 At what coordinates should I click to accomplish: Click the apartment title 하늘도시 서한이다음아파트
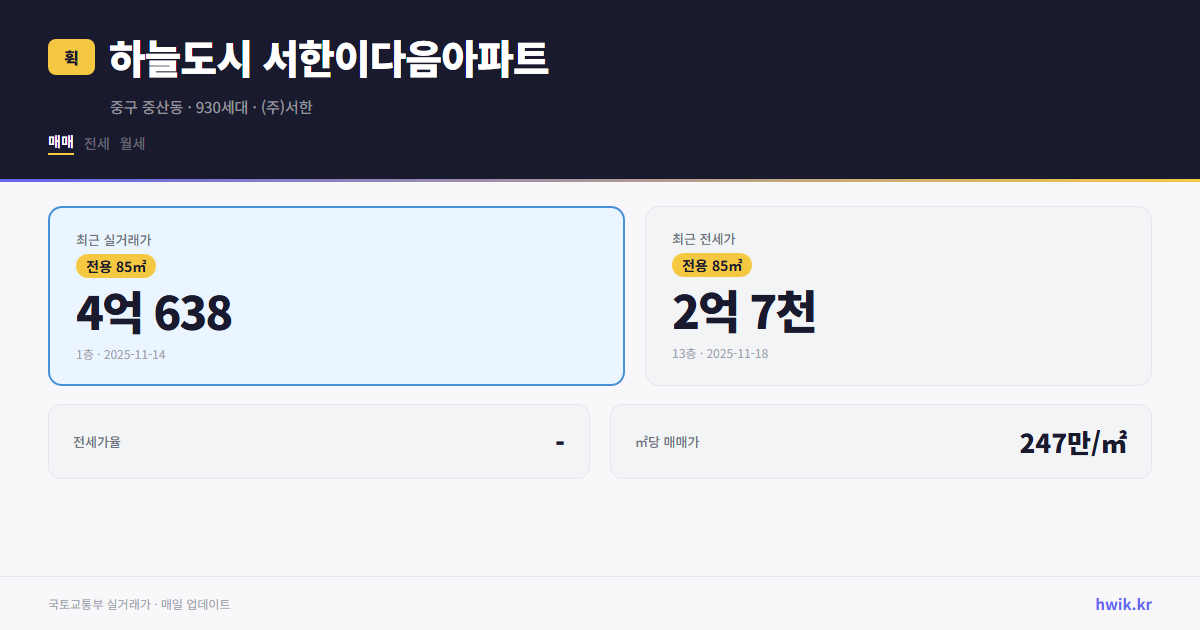(327, 58)
